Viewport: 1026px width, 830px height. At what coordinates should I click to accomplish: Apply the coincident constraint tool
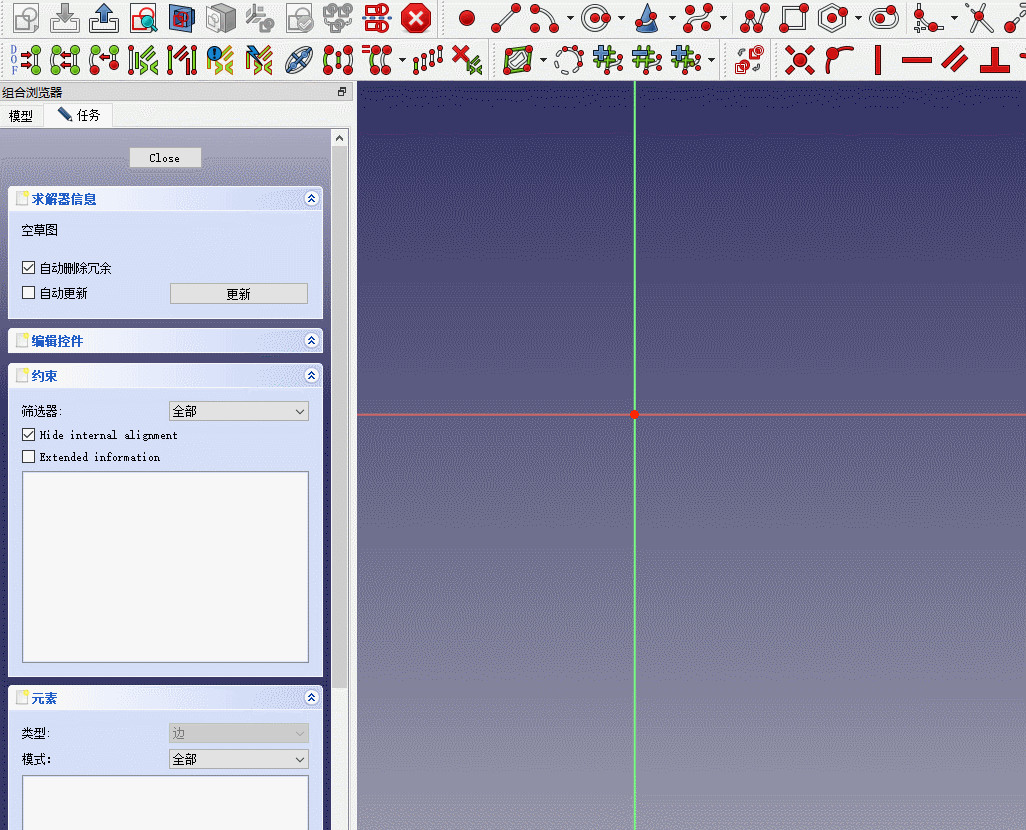(799, 60)
